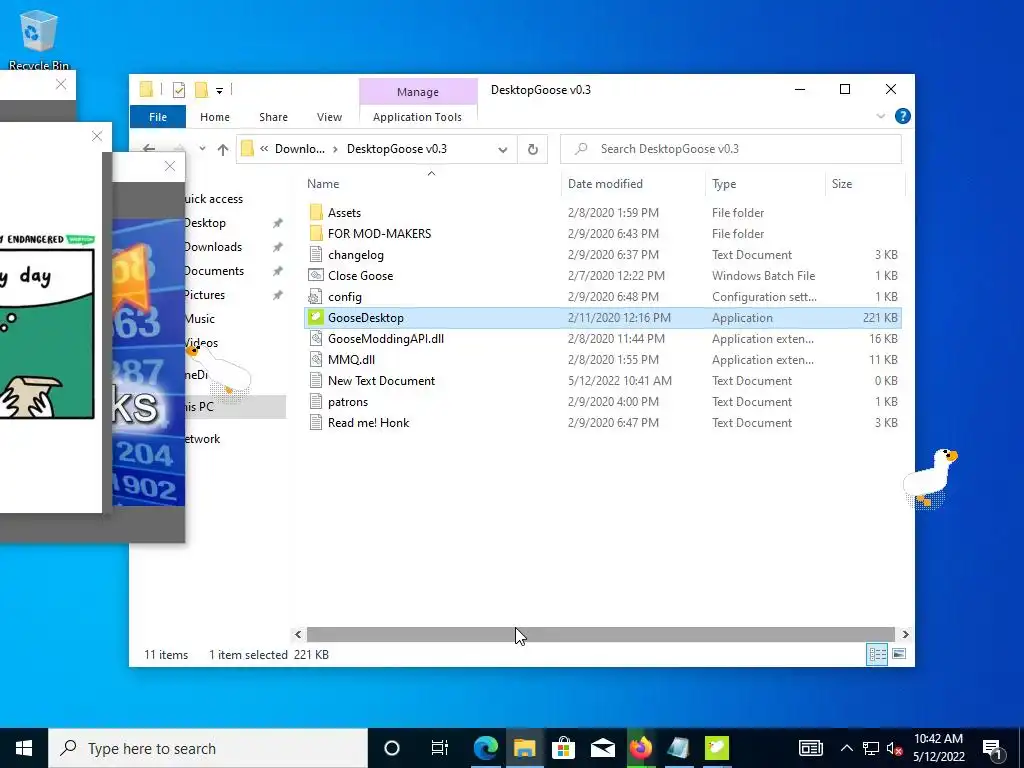Open the notification center icon
Image resolution: width=1024 pixels, height=768 pixels.
tap(992, 748)
